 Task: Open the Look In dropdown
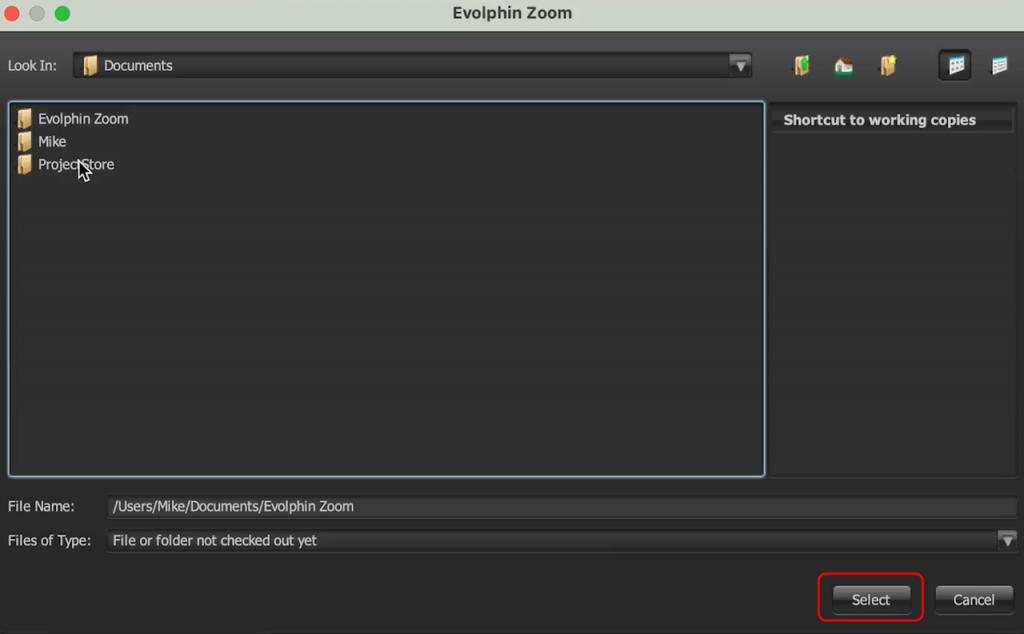pos(740,64)
